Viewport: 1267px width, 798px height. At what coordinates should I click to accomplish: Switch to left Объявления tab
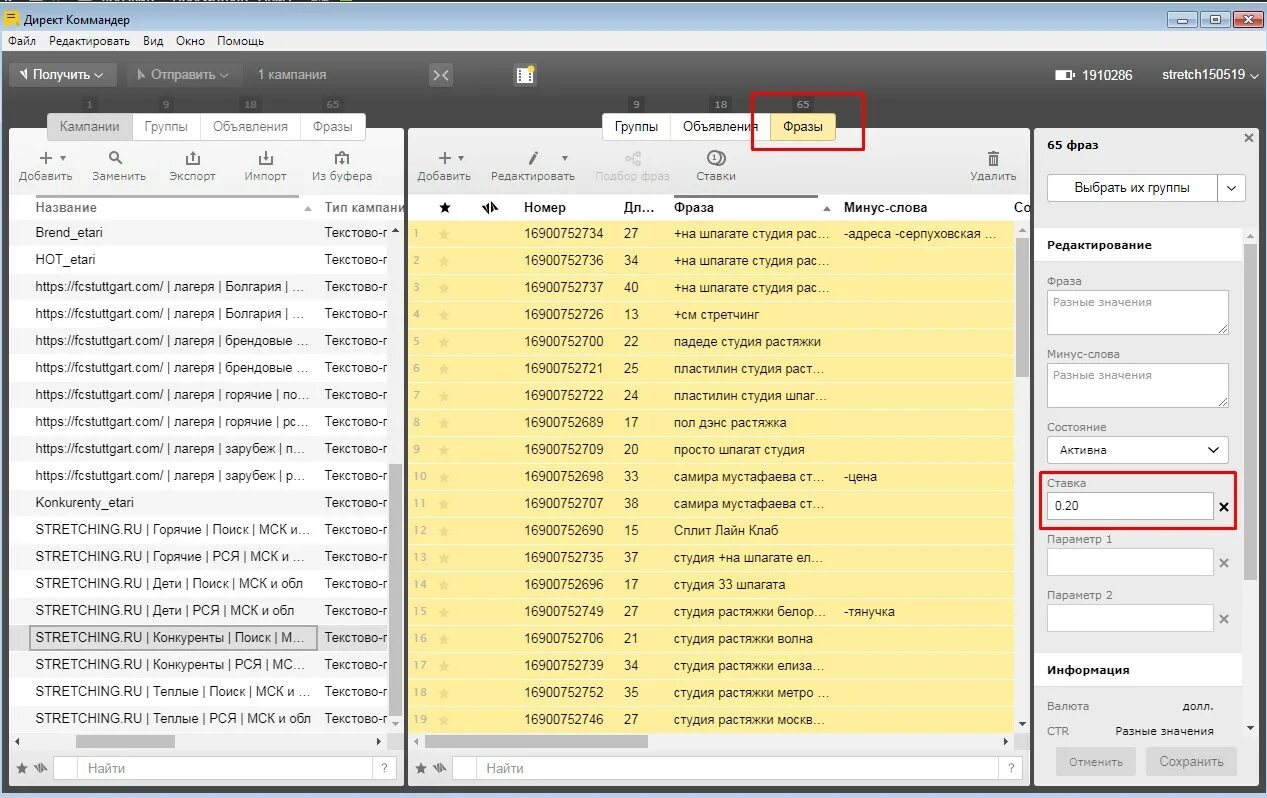(x=250, y=127)
